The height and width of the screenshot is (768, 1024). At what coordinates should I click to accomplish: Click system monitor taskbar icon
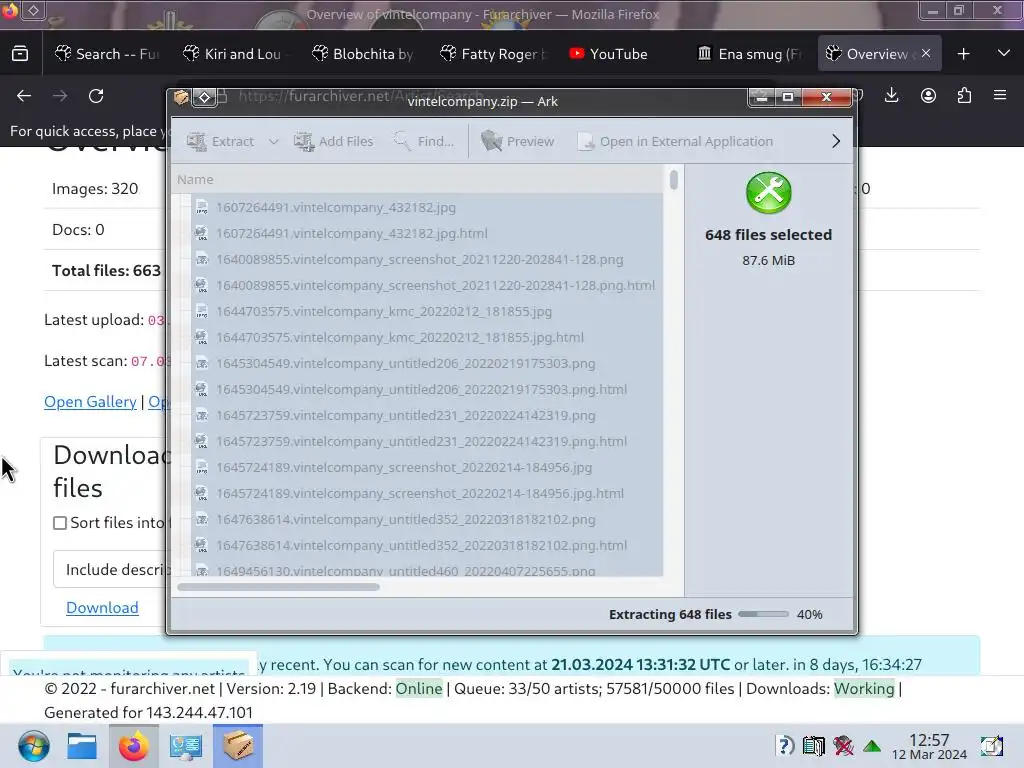(x=185, y=746)
